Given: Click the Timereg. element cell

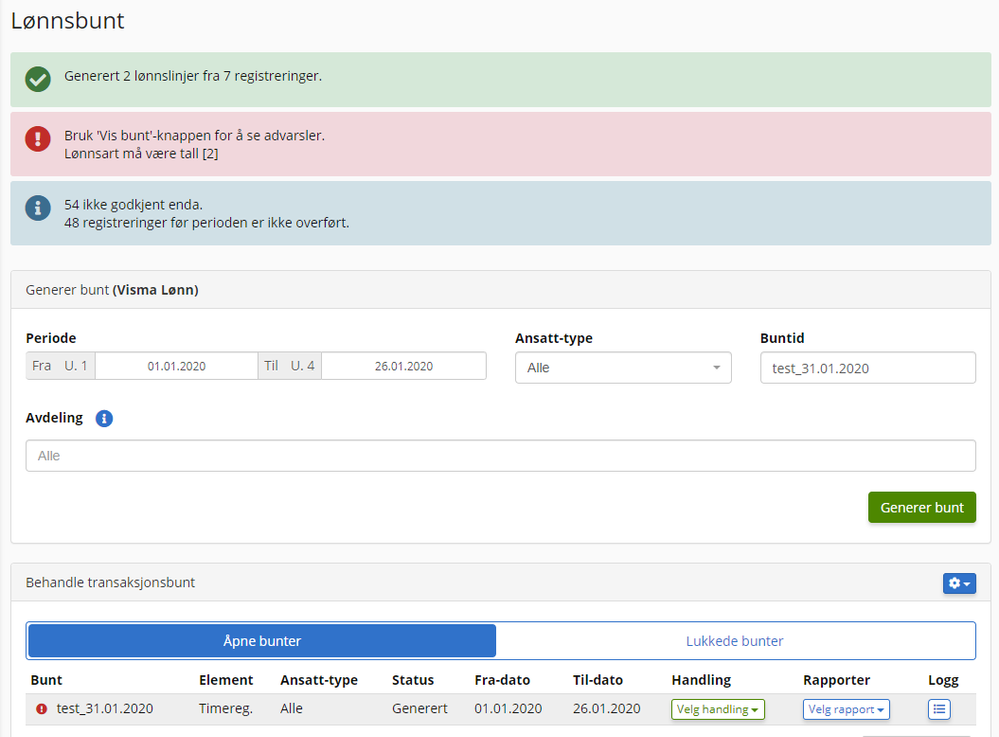Looking at the screenshot, I should (226, 708).
